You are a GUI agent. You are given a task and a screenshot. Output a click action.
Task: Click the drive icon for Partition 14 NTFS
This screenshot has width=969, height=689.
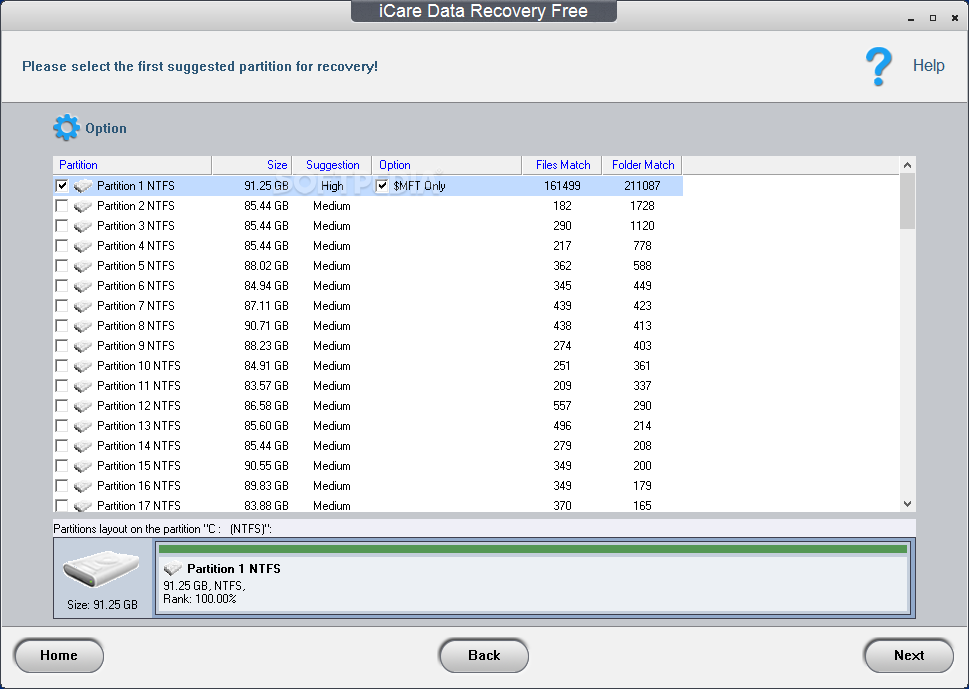(83, 446)
